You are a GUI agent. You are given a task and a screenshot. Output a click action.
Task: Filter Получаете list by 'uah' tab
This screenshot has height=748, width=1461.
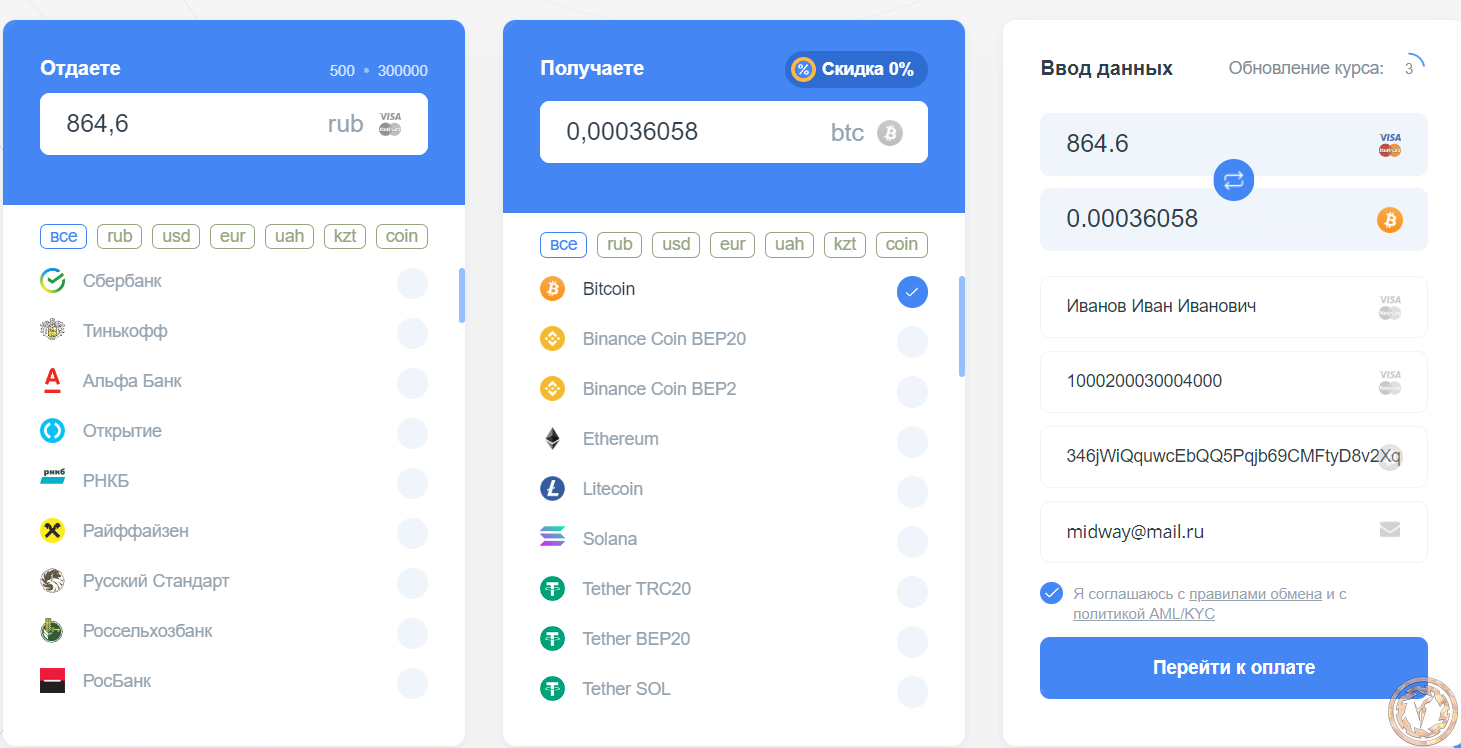pyautogui.click(x=790, y=244)
